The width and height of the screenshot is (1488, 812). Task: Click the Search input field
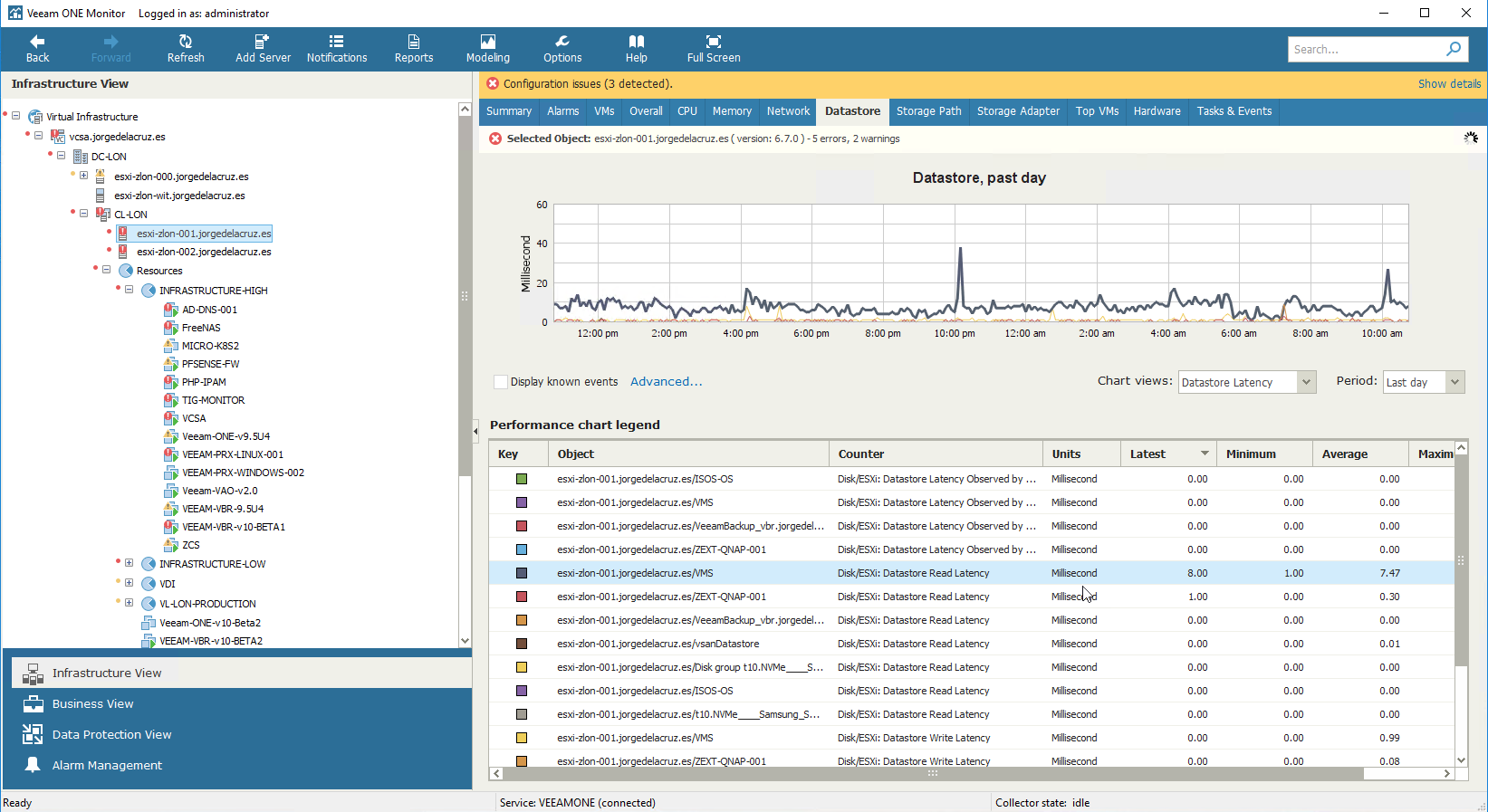tap(1366, 49)
